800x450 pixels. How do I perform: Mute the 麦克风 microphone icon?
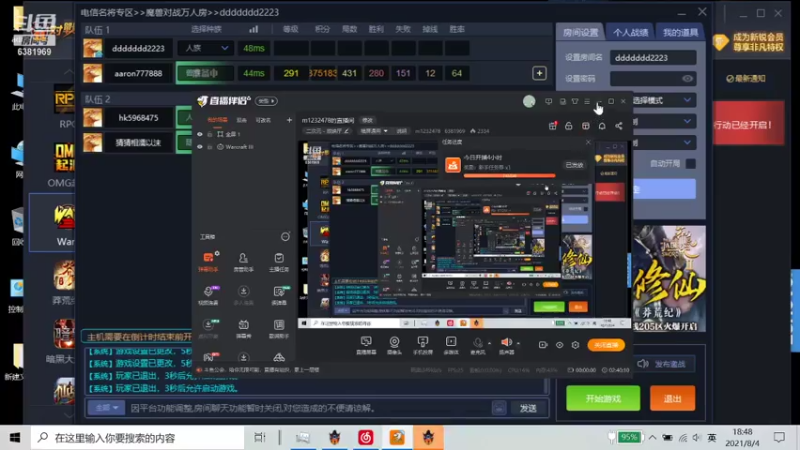tap(478, 341)
